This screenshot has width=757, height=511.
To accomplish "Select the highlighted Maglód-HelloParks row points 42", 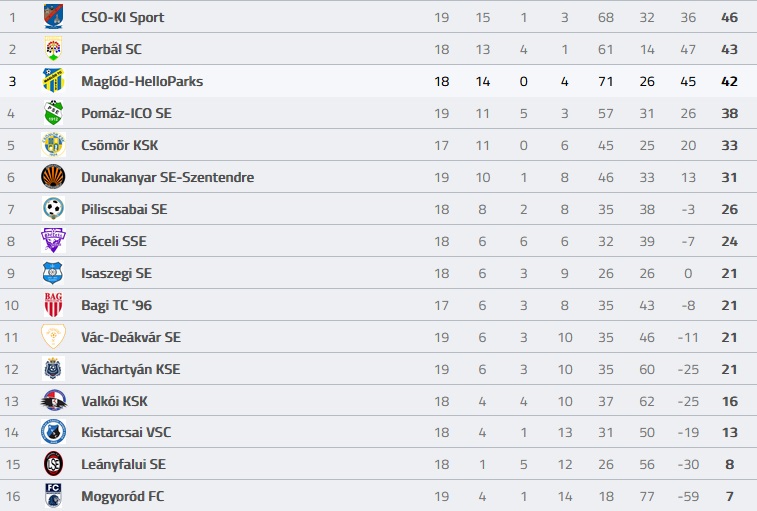I will [729, 81].
